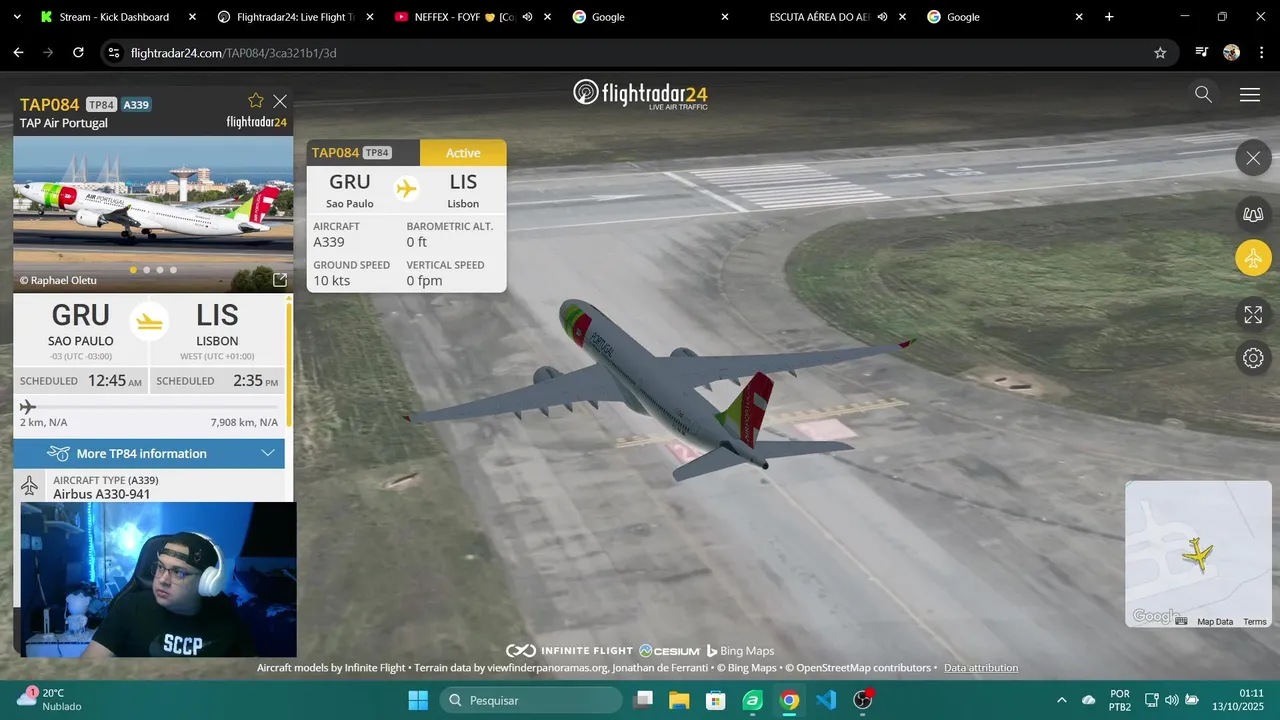
Task: Open the weather widget showing 20°C Nublado
Action: tap(50, 699)
